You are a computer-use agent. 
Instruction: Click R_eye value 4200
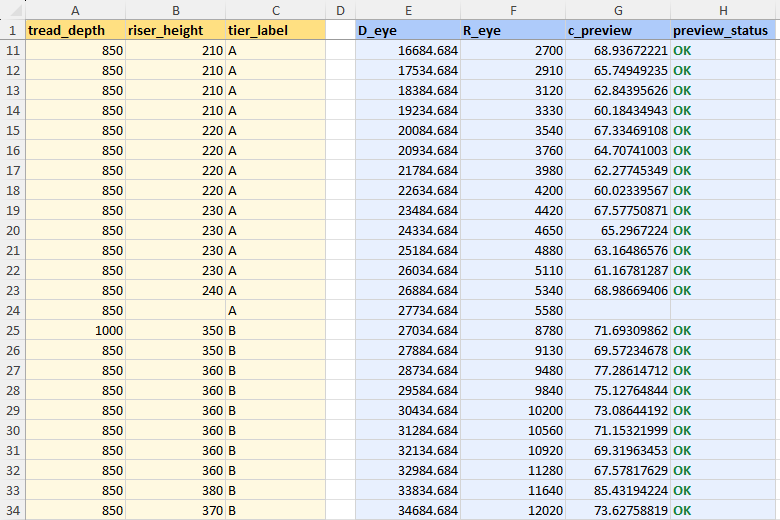click(x=513, y=191)
